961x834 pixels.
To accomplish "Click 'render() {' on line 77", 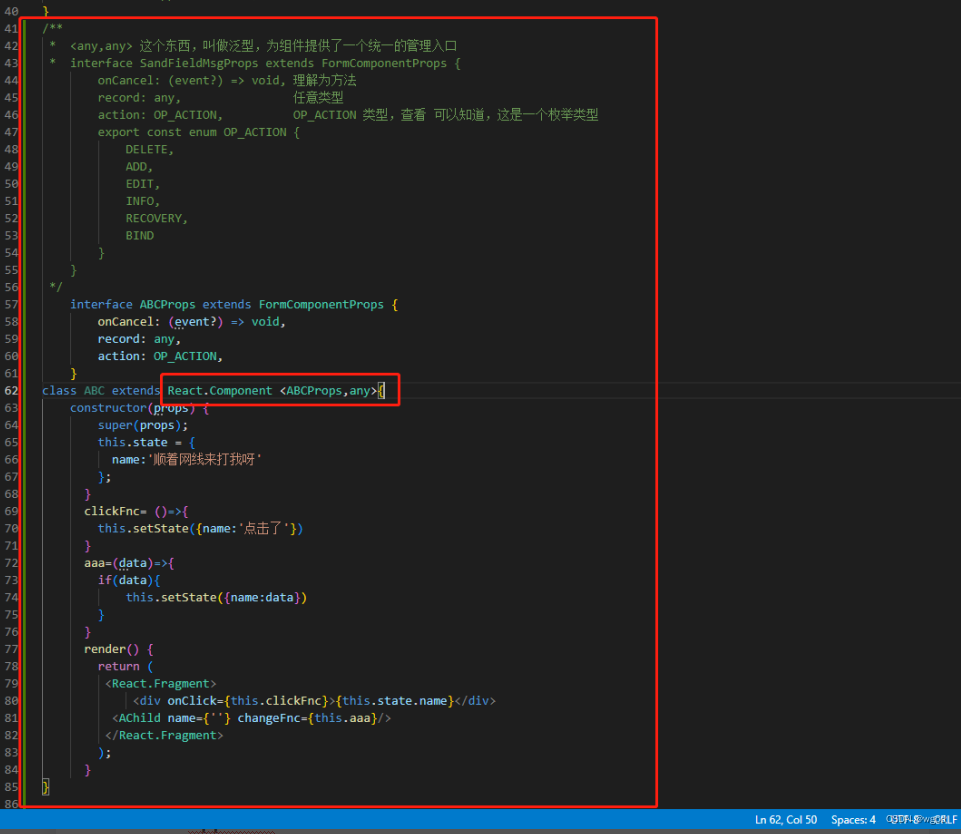I will [118, 649].
